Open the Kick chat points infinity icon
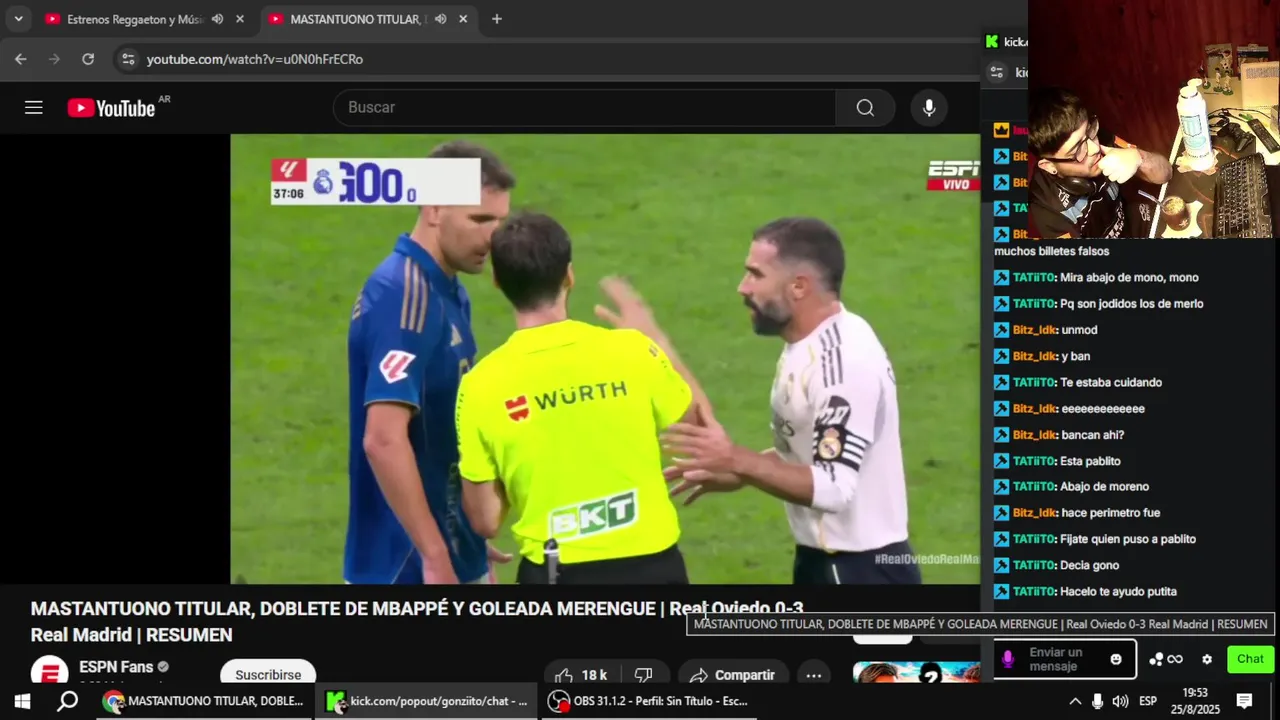The width and height of the screenshot is (1280, 720). click(1166, 659)
